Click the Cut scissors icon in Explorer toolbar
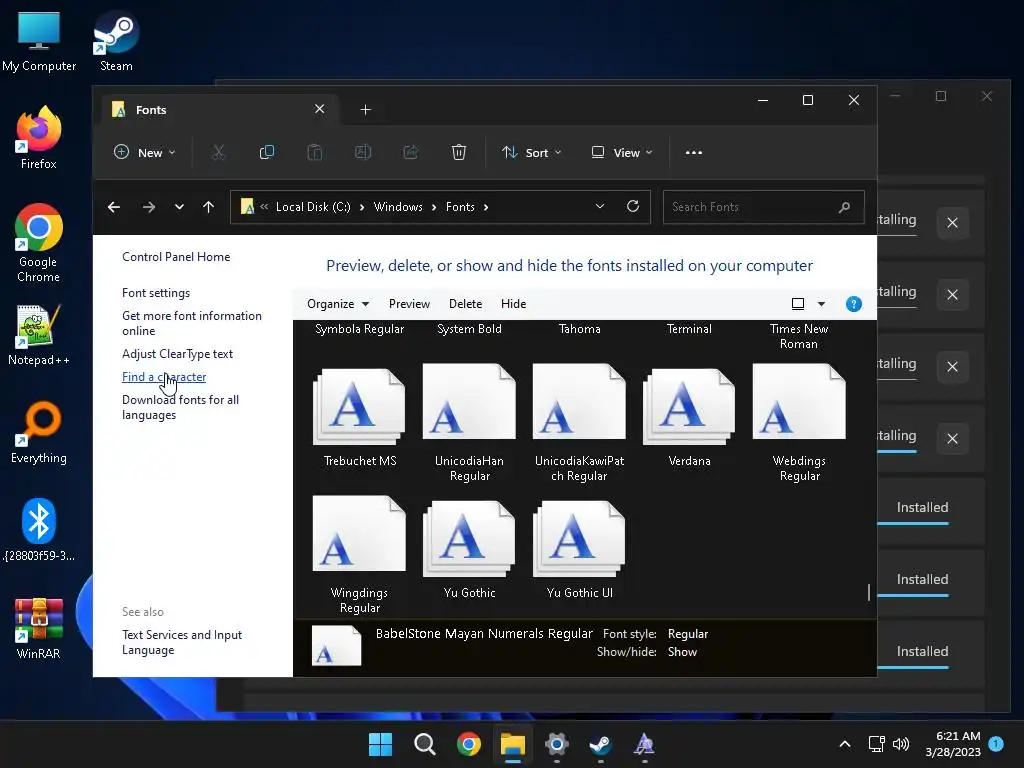Viewport: 1024px width, 768px height. pyautogui.click(x=218, y=152)
